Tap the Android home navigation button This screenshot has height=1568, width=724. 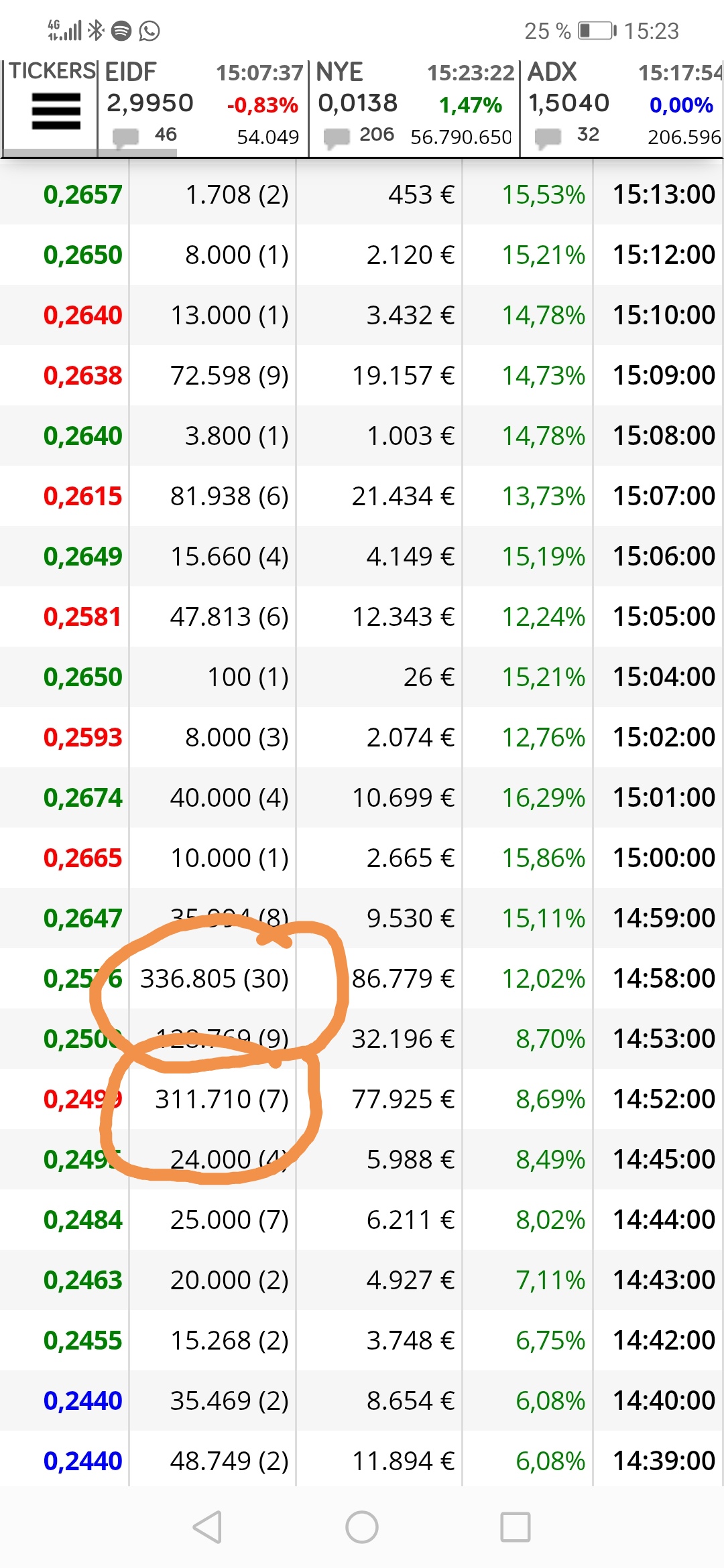pos(362,1527)
